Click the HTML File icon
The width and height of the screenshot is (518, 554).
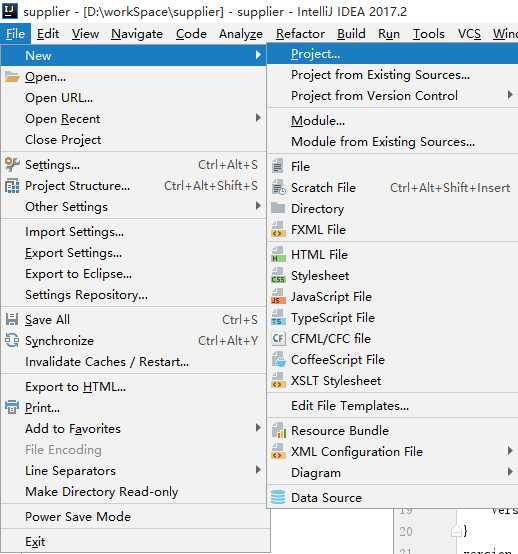coord(278,254)
